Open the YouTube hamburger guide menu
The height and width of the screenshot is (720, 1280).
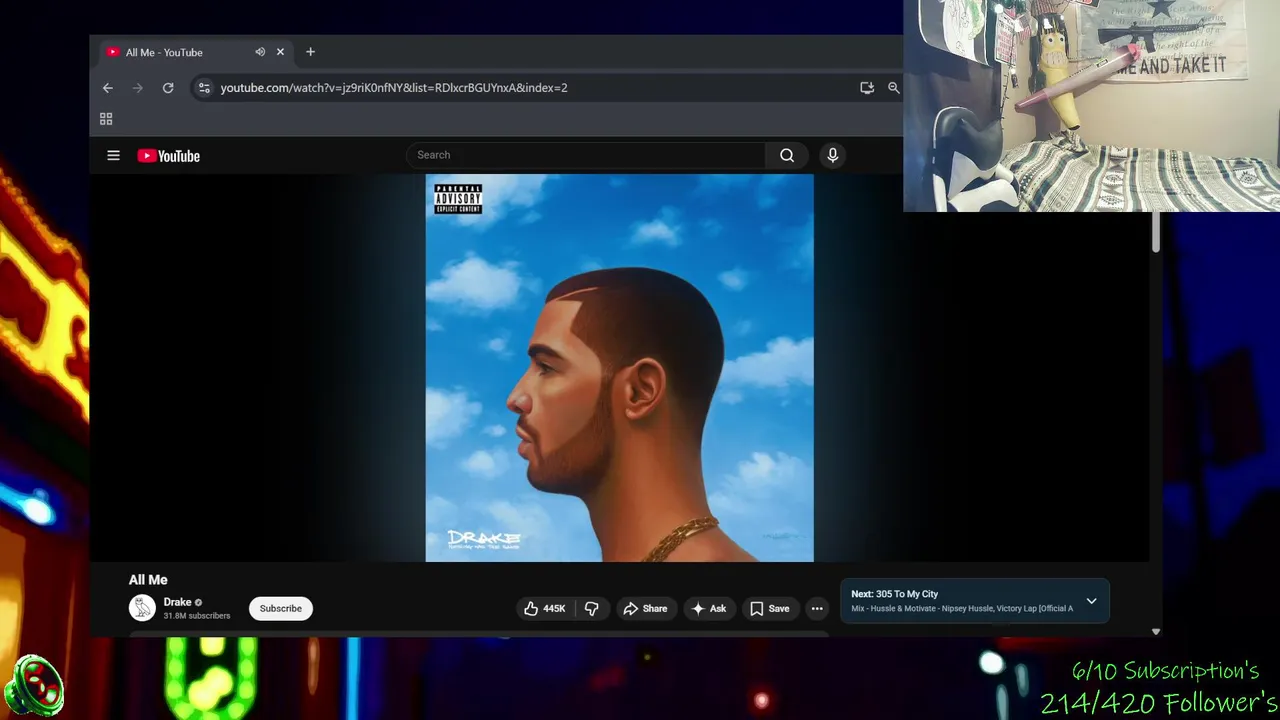[113, 156]
